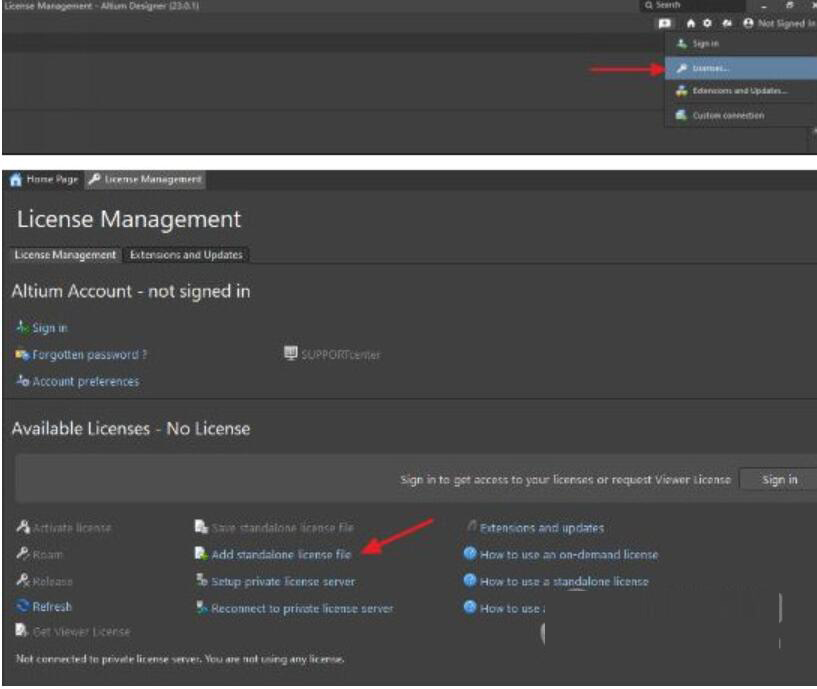Open the feedback chat icon in toolbar

[664, 23]
